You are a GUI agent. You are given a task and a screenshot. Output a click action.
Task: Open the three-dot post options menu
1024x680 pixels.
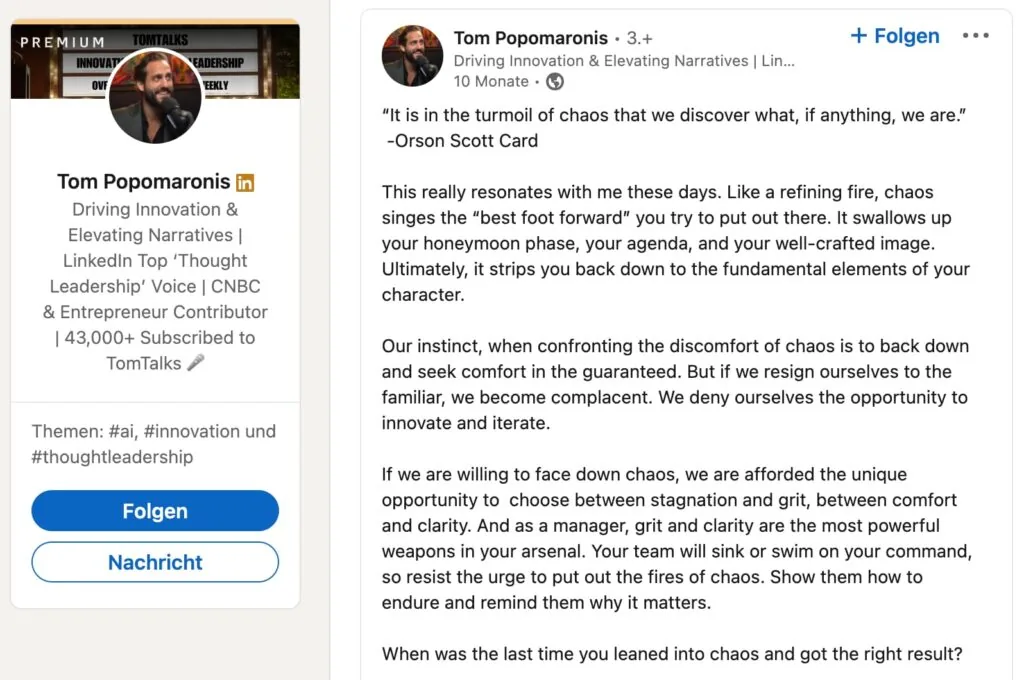975,36
